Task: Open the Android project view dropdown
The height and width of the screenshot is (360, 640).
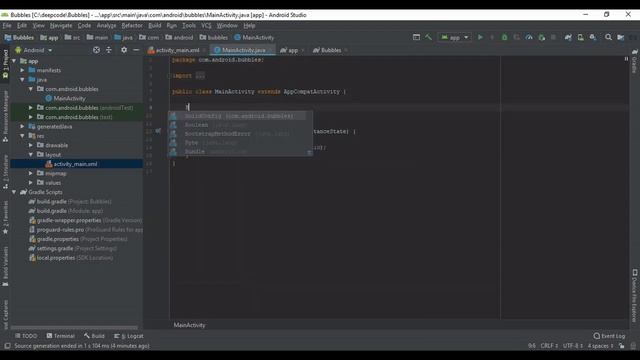Action: click(x=33, y=50)
